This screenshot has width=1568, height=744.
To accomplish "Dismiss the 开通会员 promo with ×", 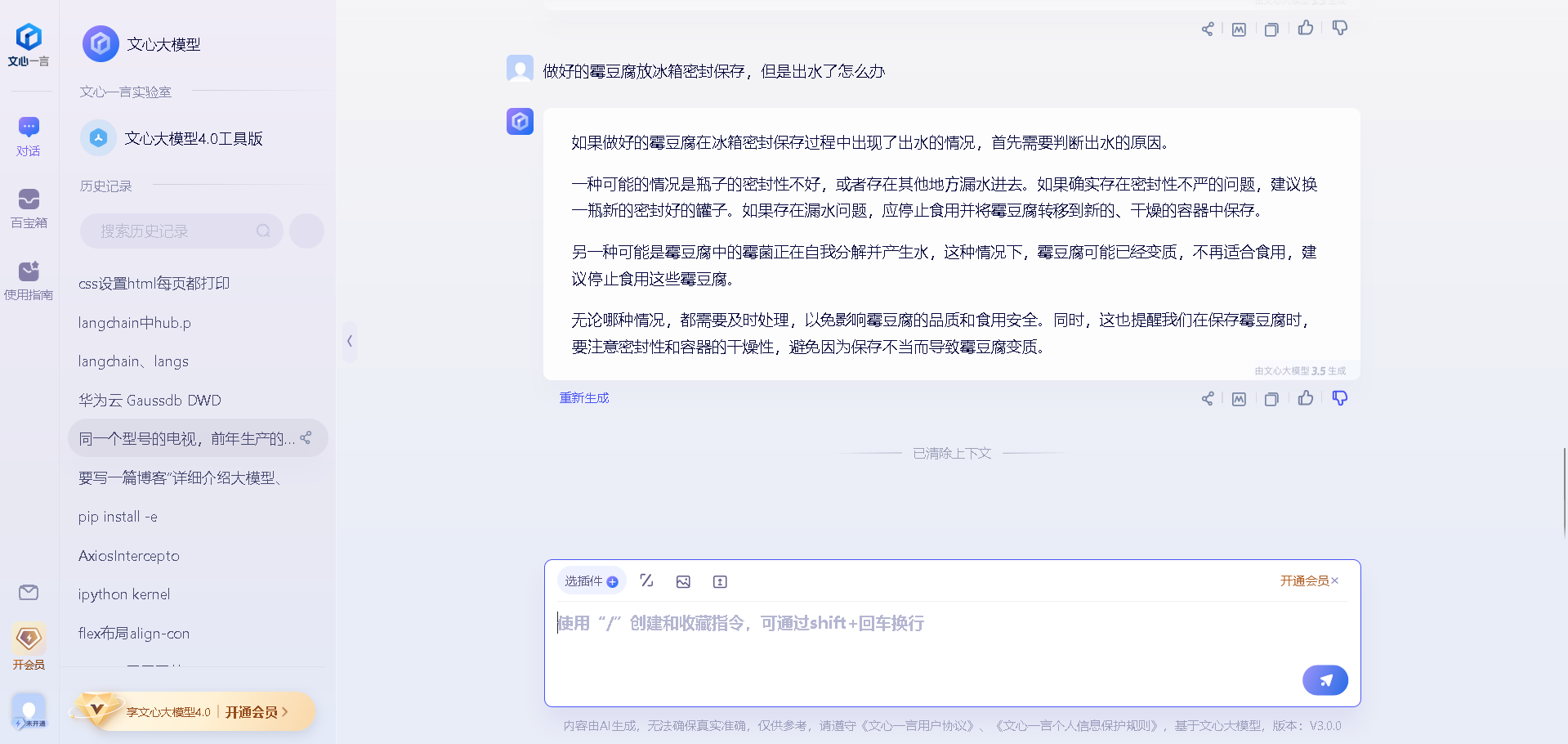I will click(x=1335, y=580).
